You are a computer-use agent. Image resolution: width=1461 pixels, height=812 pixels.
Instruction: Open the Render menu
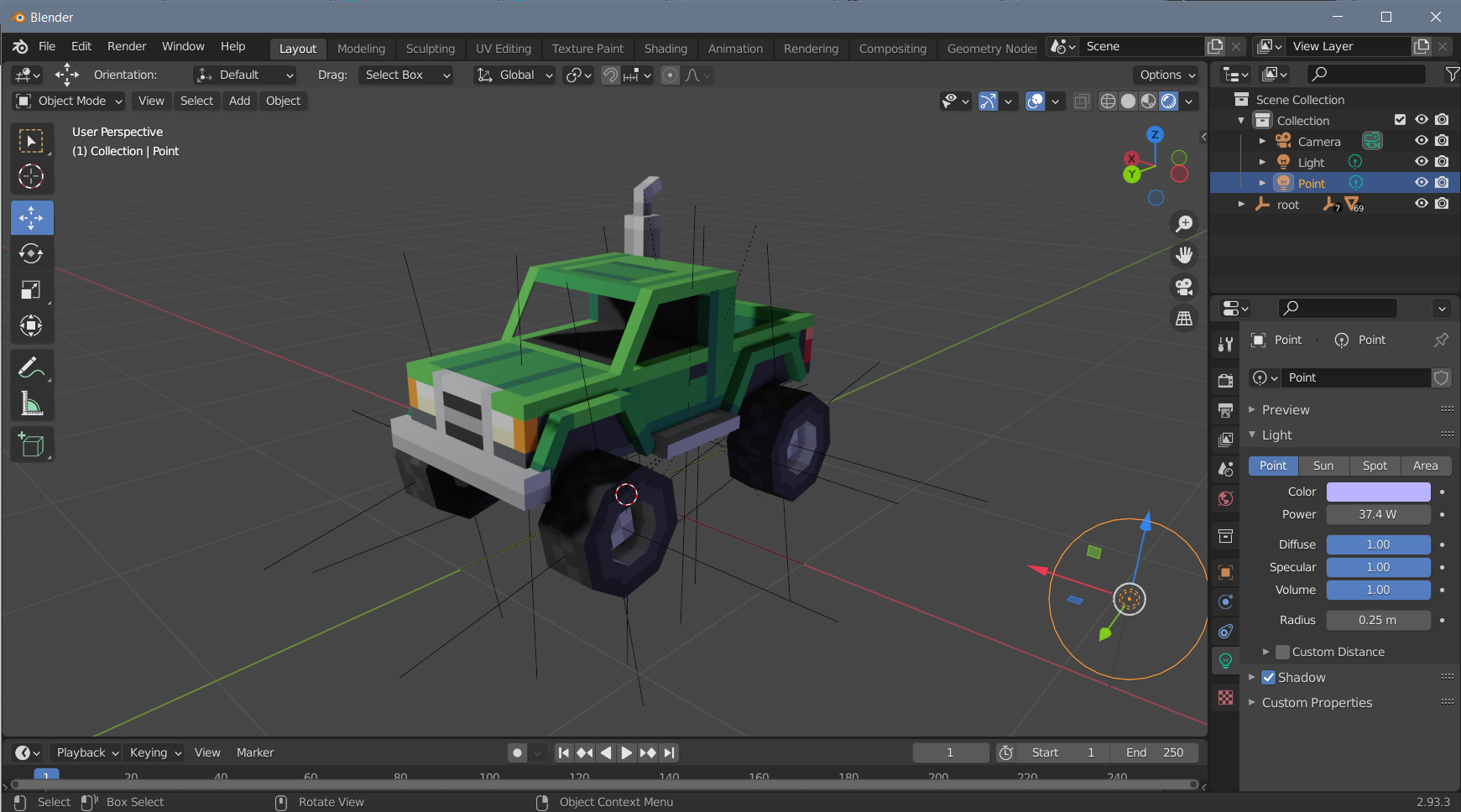pos(127,46)
